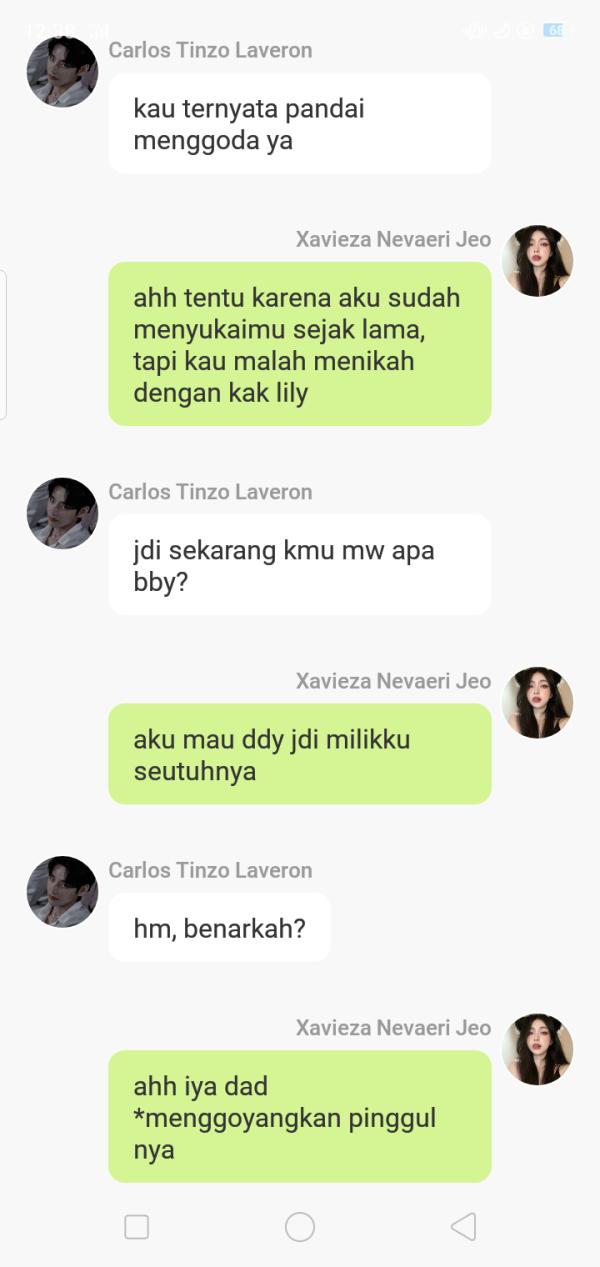Tap Xavieza Nevaeri Jeo name above "ahh tentu" message
600x1267 pixels.
point(393,239)
